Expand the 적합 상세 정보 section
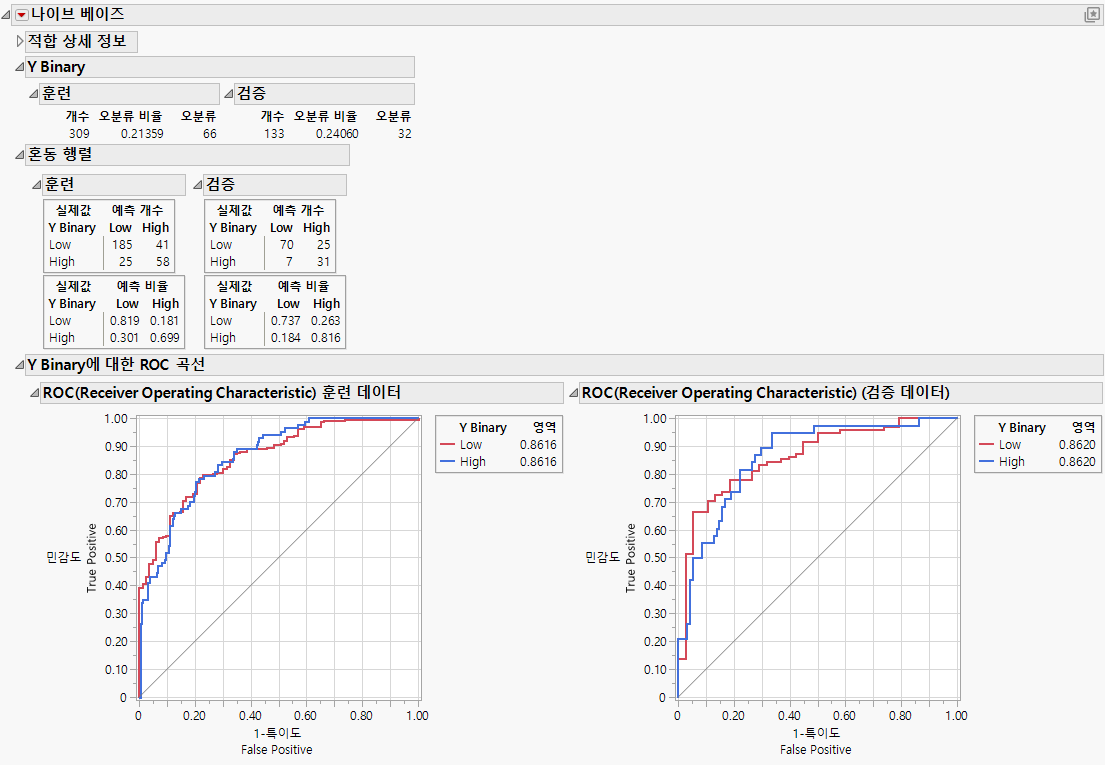The width and height of the screenshot is (1105, 765). [x=18, y=41]
